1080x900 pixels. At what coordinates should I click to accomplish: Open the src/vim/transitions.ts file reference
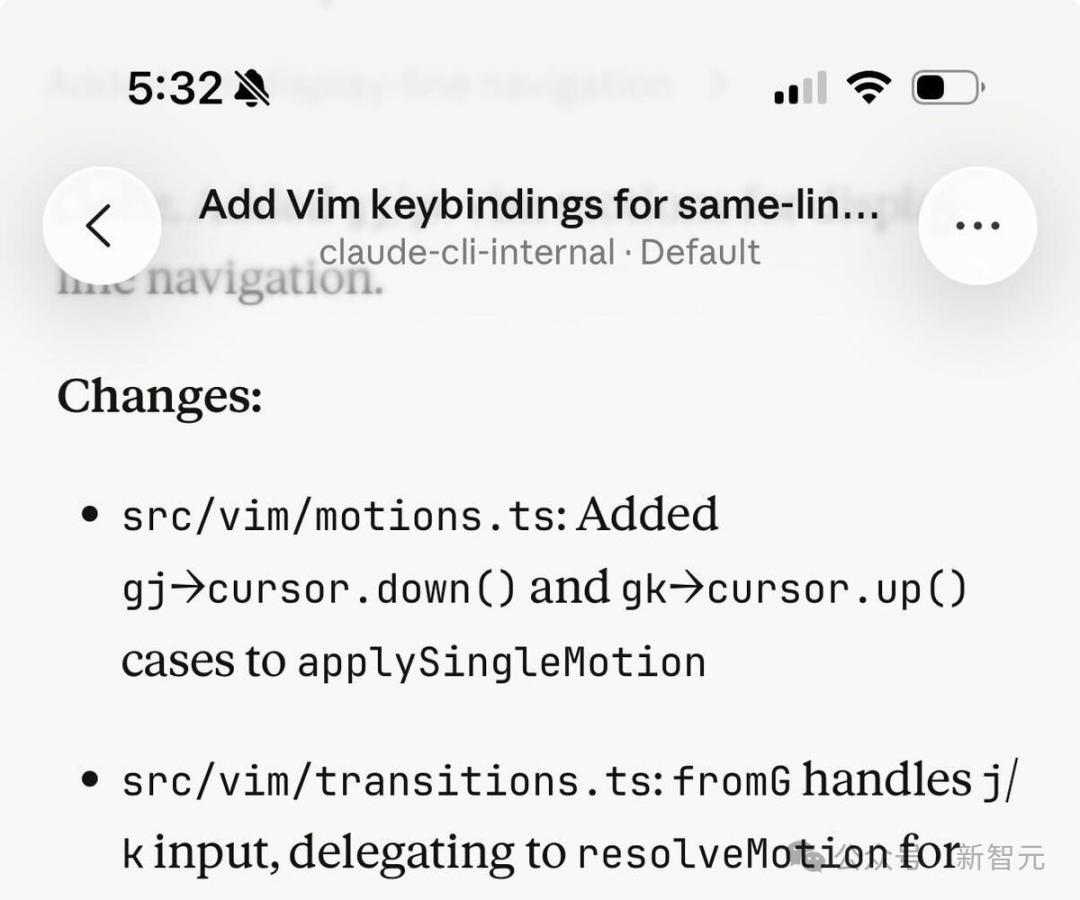387,782
